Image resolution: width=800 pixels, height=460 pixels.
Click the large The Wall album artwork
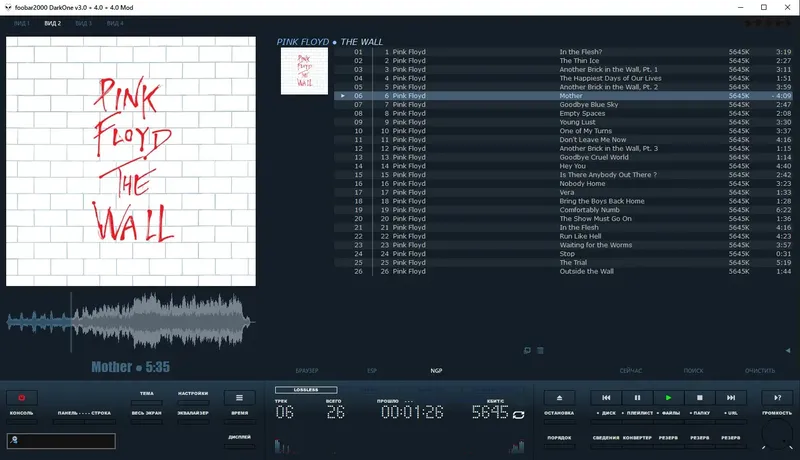coord(131,161)
